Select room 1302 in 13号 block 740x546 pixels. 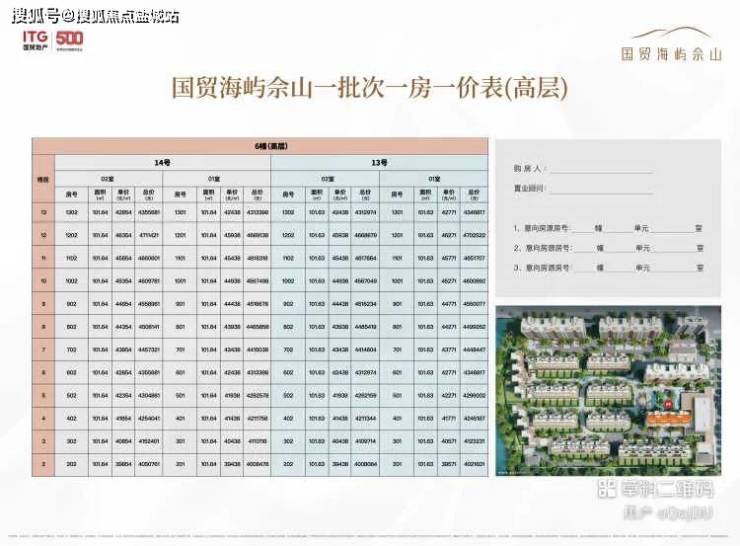[x=288, y=212]
